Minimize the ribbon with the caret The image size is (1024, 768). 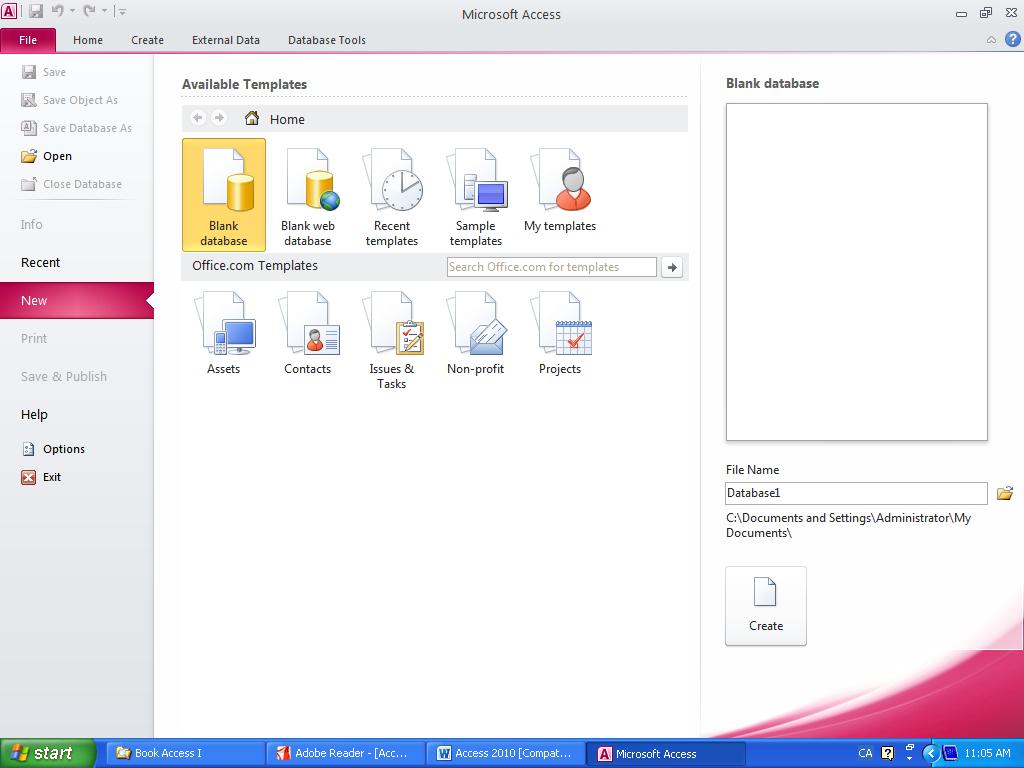click(991, 40)
